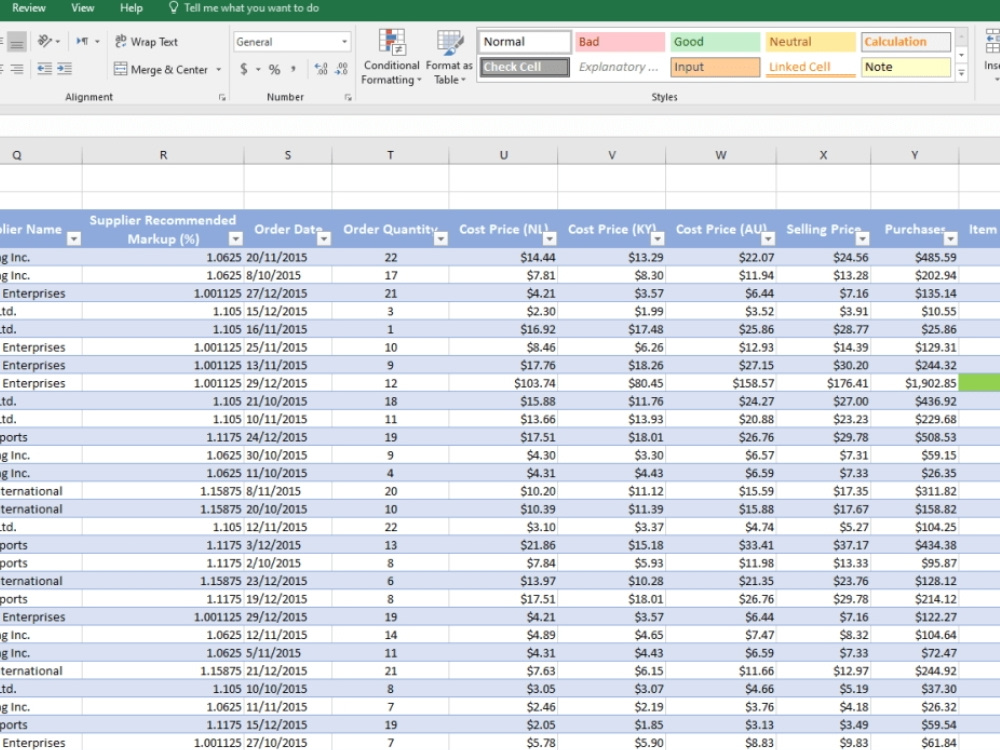This screenshot has width=1000, height=750.
Task: Open Order Date column filter dropdown
Action: pyautogui.click(x=324, y=239)
